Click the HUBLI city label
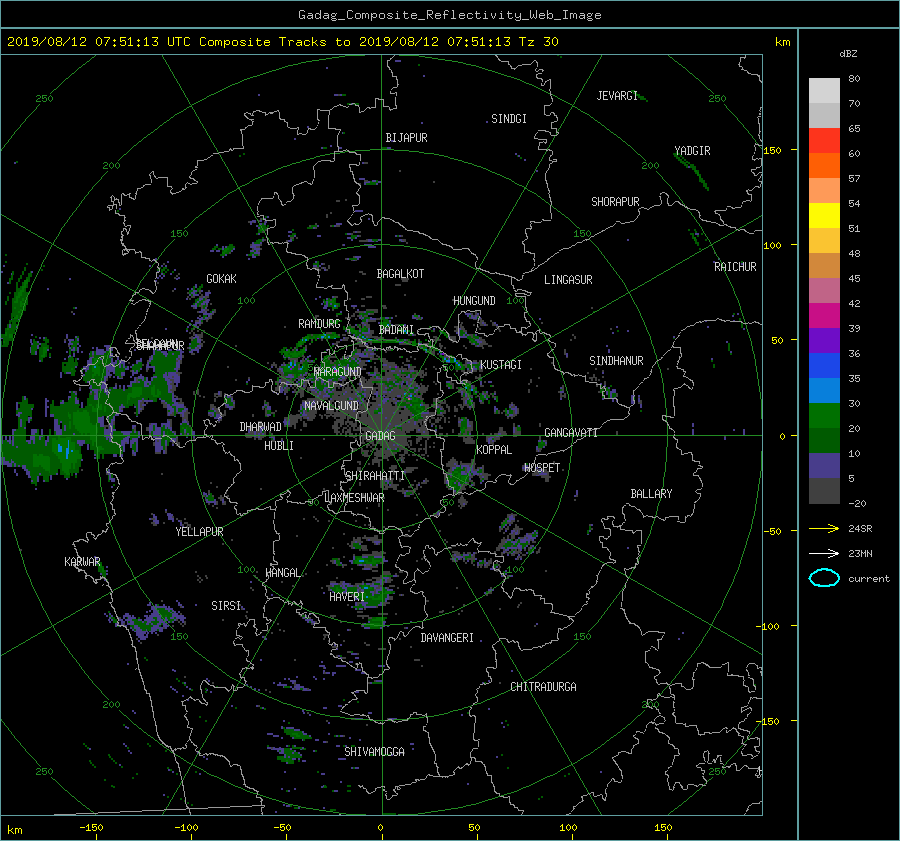 click(x=279, y=446)
